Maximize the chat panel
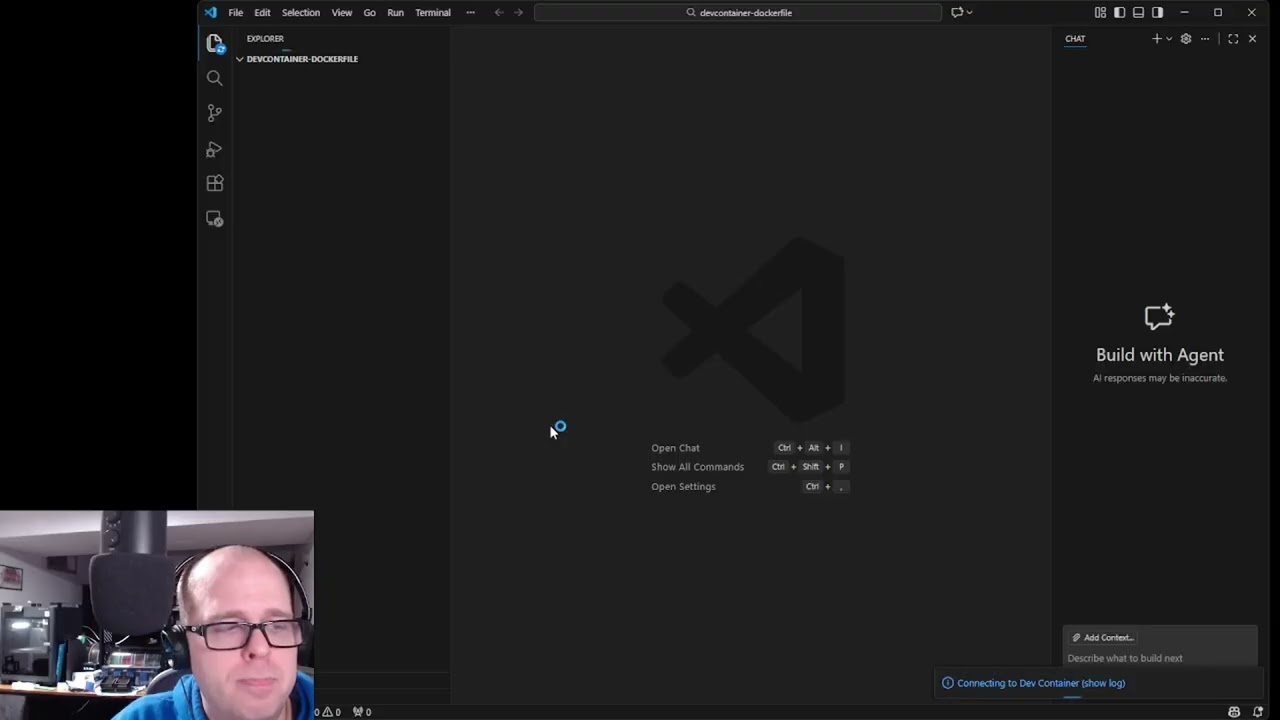 coord(1233,39)
